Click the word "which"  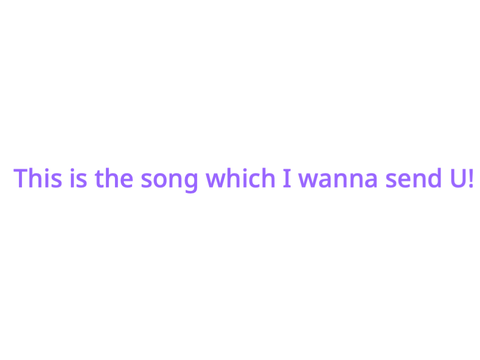tap(240, 178)
